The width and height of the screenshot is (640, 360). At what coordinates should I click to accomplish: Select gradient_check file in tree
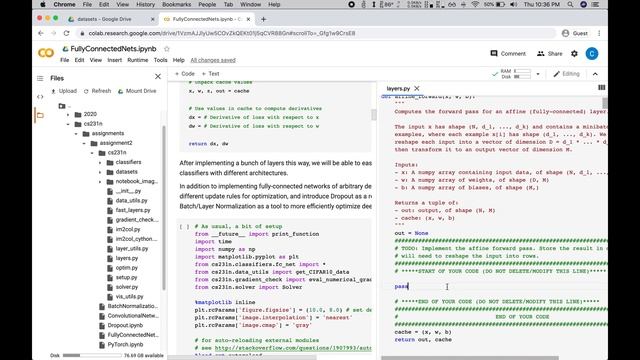[x=136, y=220]
